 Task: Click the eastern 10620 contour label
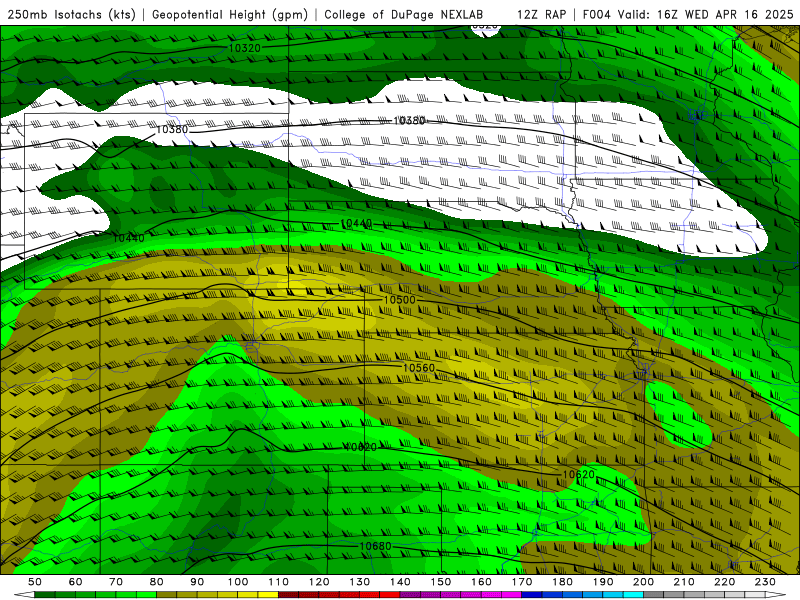(x=579, y=474)
